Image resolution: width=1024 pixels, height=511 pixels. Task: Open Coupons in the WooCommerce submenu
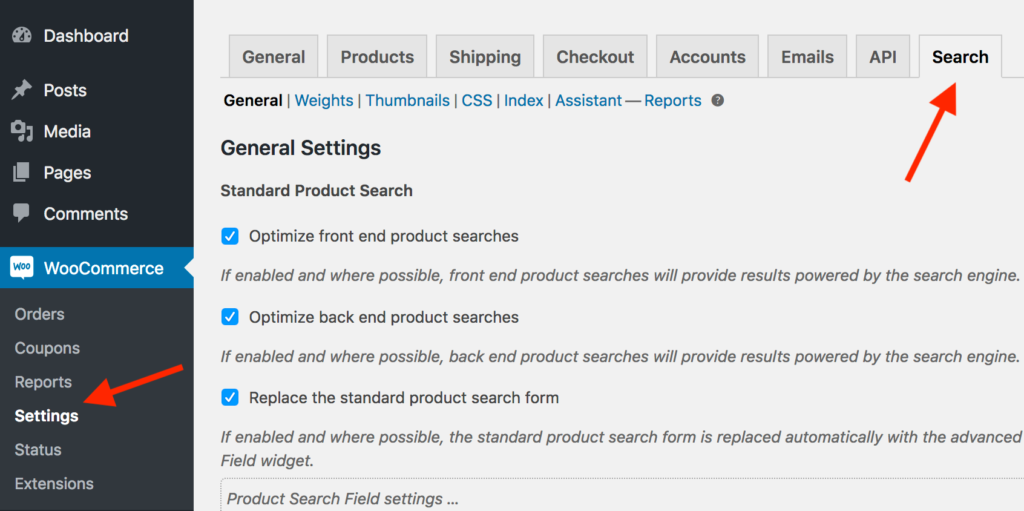(x=47, y=348)
